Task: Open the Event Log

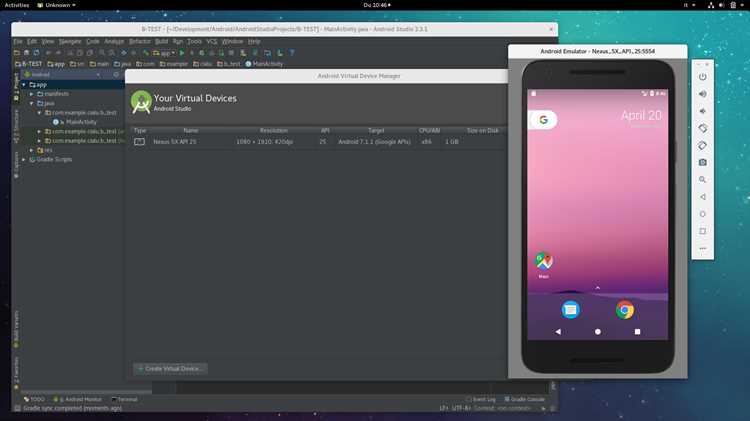Action: pyautogui.click(x=481, y=399)
